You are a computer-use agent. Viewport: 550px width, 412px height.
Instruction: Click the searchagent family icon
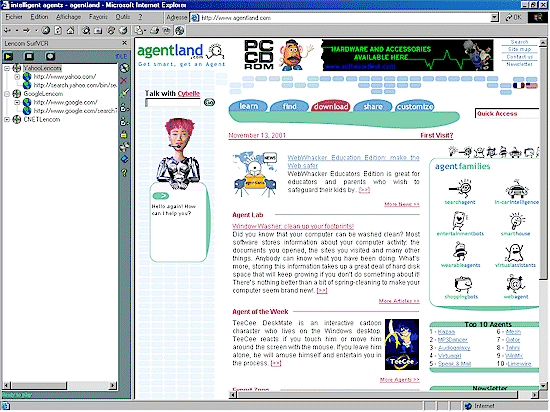coord(460,189)
